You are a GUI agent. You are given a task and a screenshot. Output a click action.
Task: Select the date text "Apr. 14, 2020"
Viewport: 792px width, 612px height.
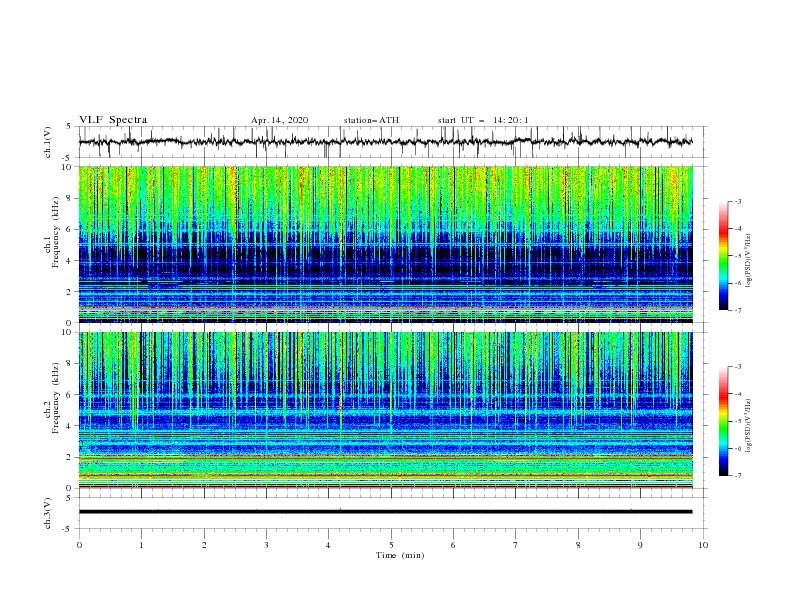coord(279,120)
